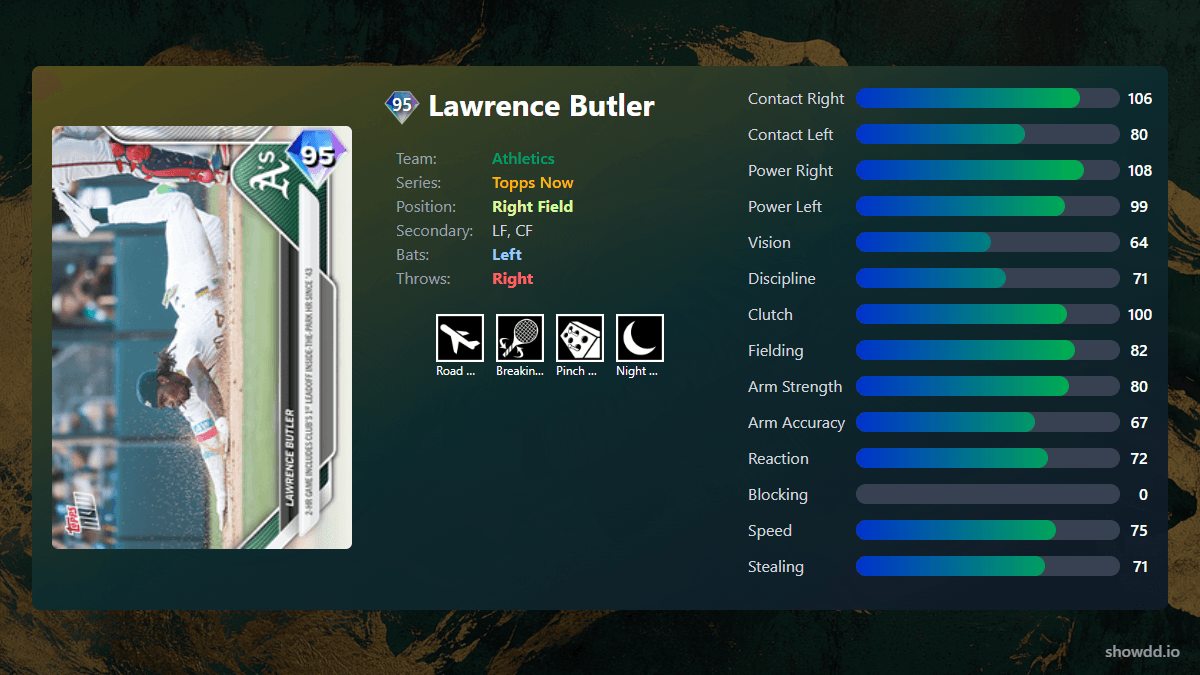The width and height of the screenshot is (1200, 675).
Task: Click the crescent moon Night quirk icon
Action: [640, 338]
